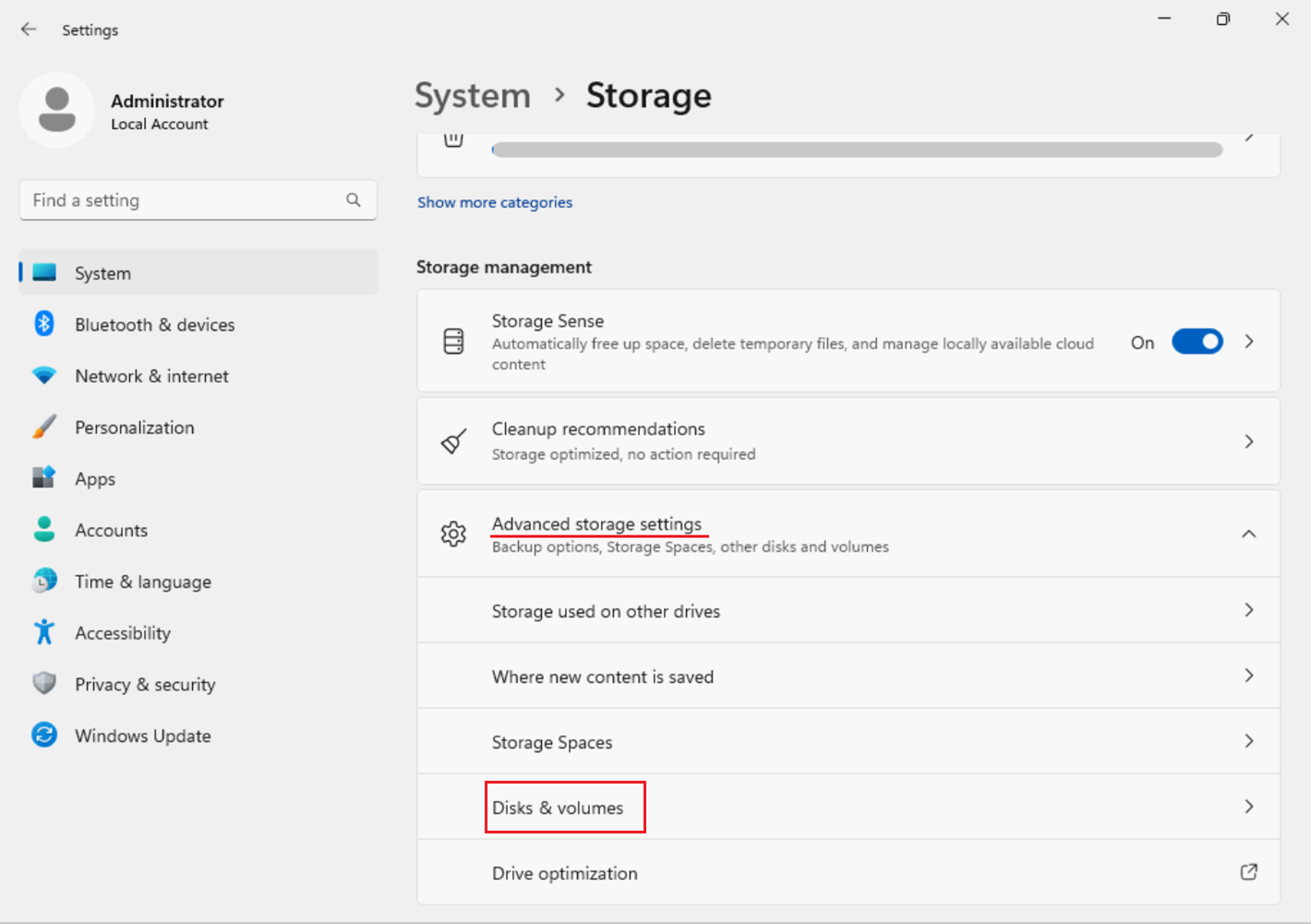Viewport: 1311px width, 924px height.
Task: Click Show more categories link
Action: tap(495, 202)
